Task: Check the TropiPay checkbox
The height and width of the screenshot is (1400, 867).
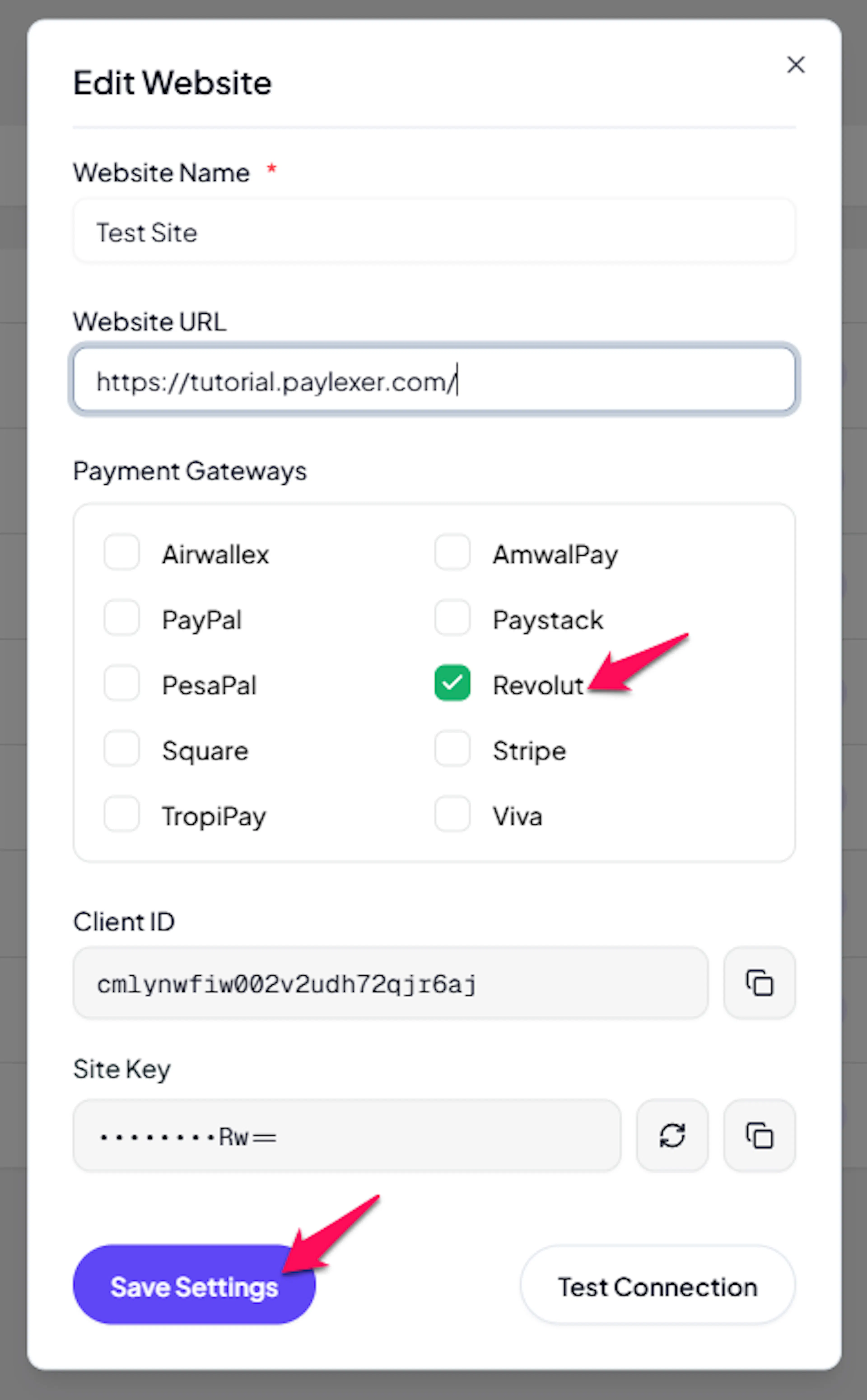Action: (121, 814)
